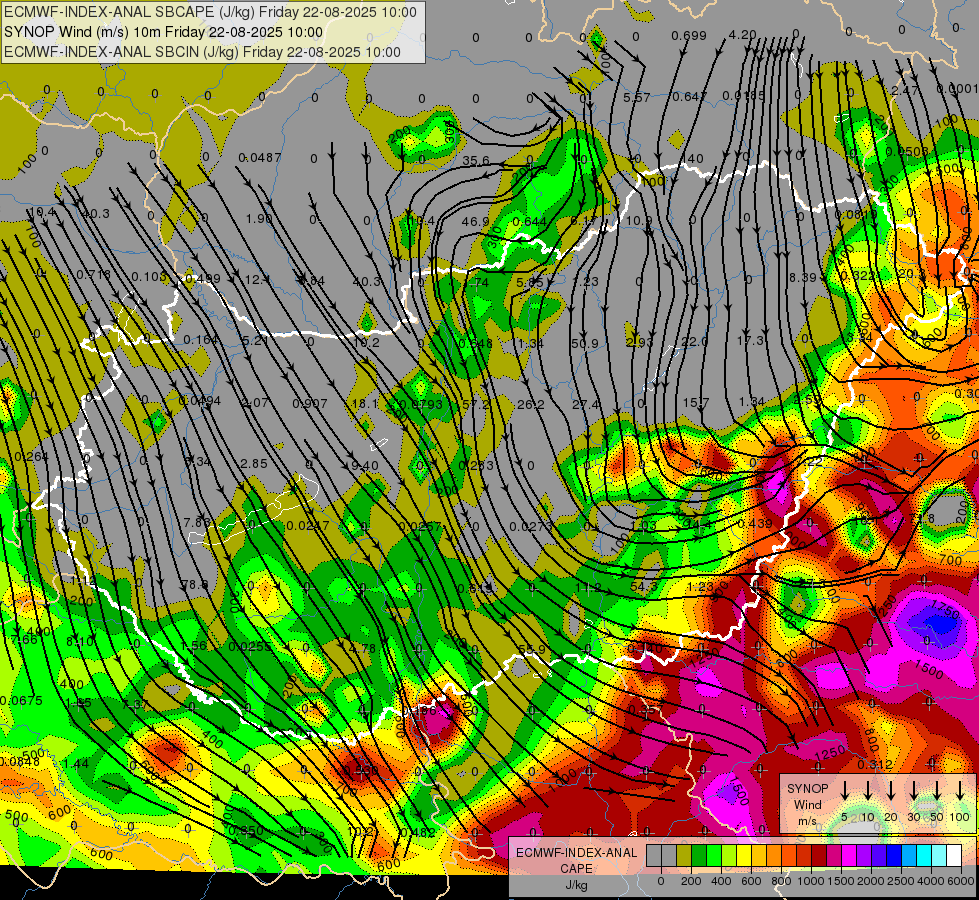Click the map value 17.3
The width and height of the screenshot is (979, 900).
(750, 340)
